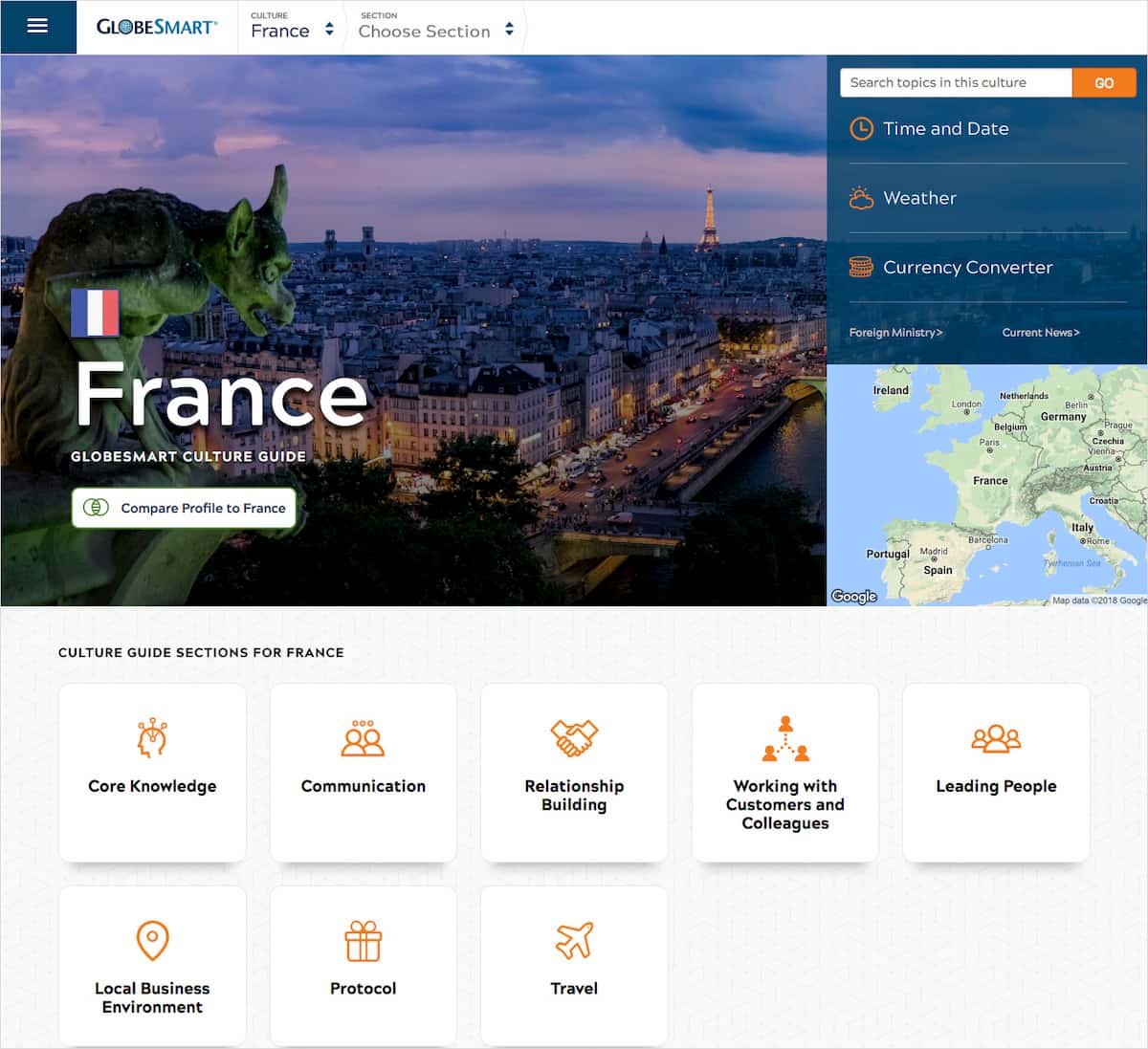Click the location pin icon for Local Business Environment
The width and height of the screenshot is (1148, 1049).
pos(152,941)
